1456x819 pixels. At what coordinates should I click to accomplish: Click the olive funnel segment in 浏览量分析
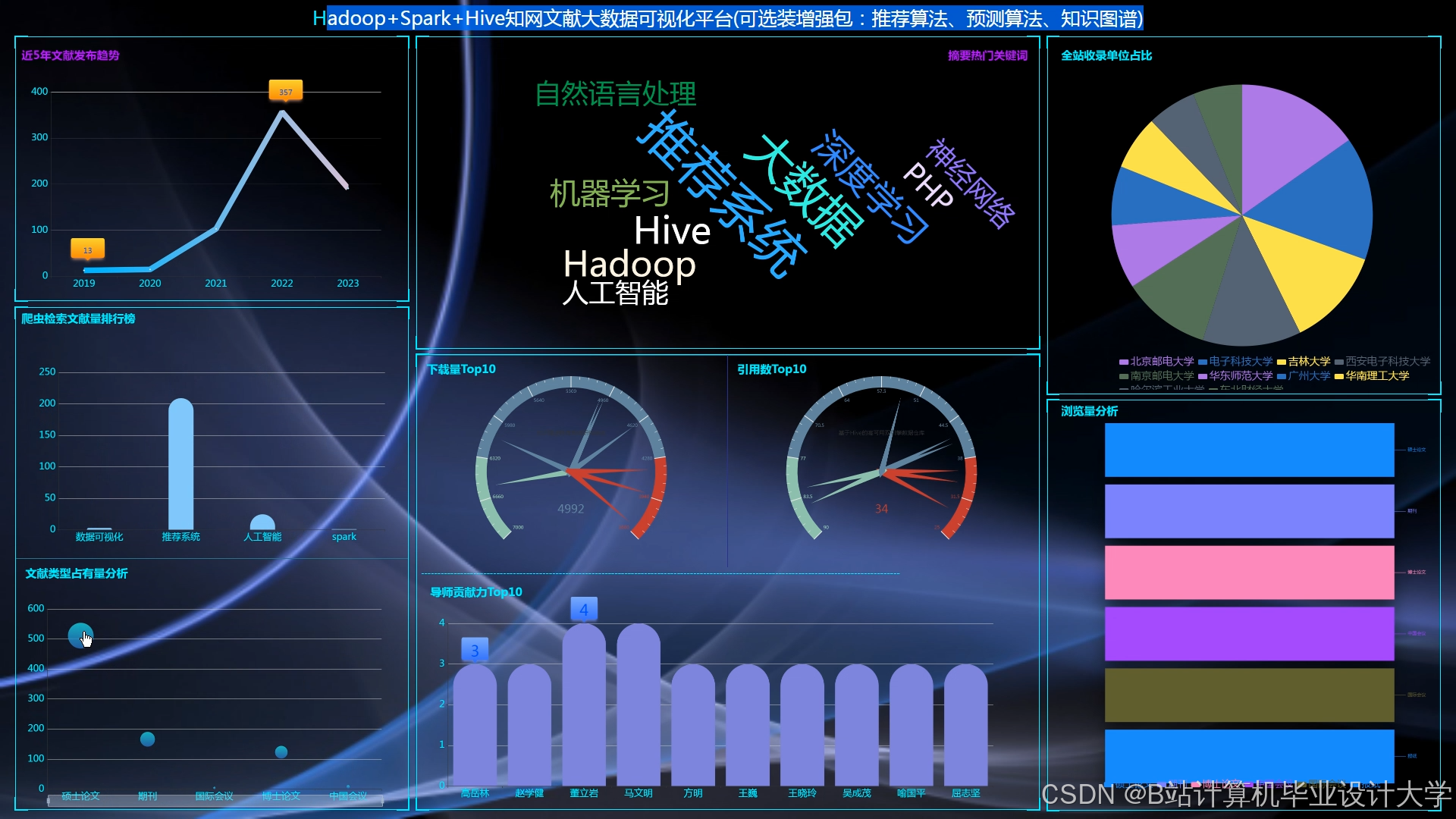[1249, 695]
